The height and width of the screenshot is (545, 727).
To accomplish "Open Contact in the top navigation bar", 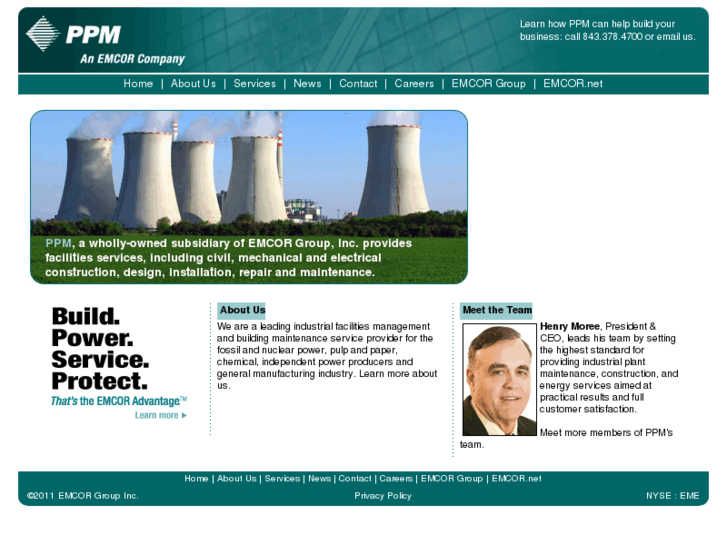I will pyautogui.click(x=358, y=83).
